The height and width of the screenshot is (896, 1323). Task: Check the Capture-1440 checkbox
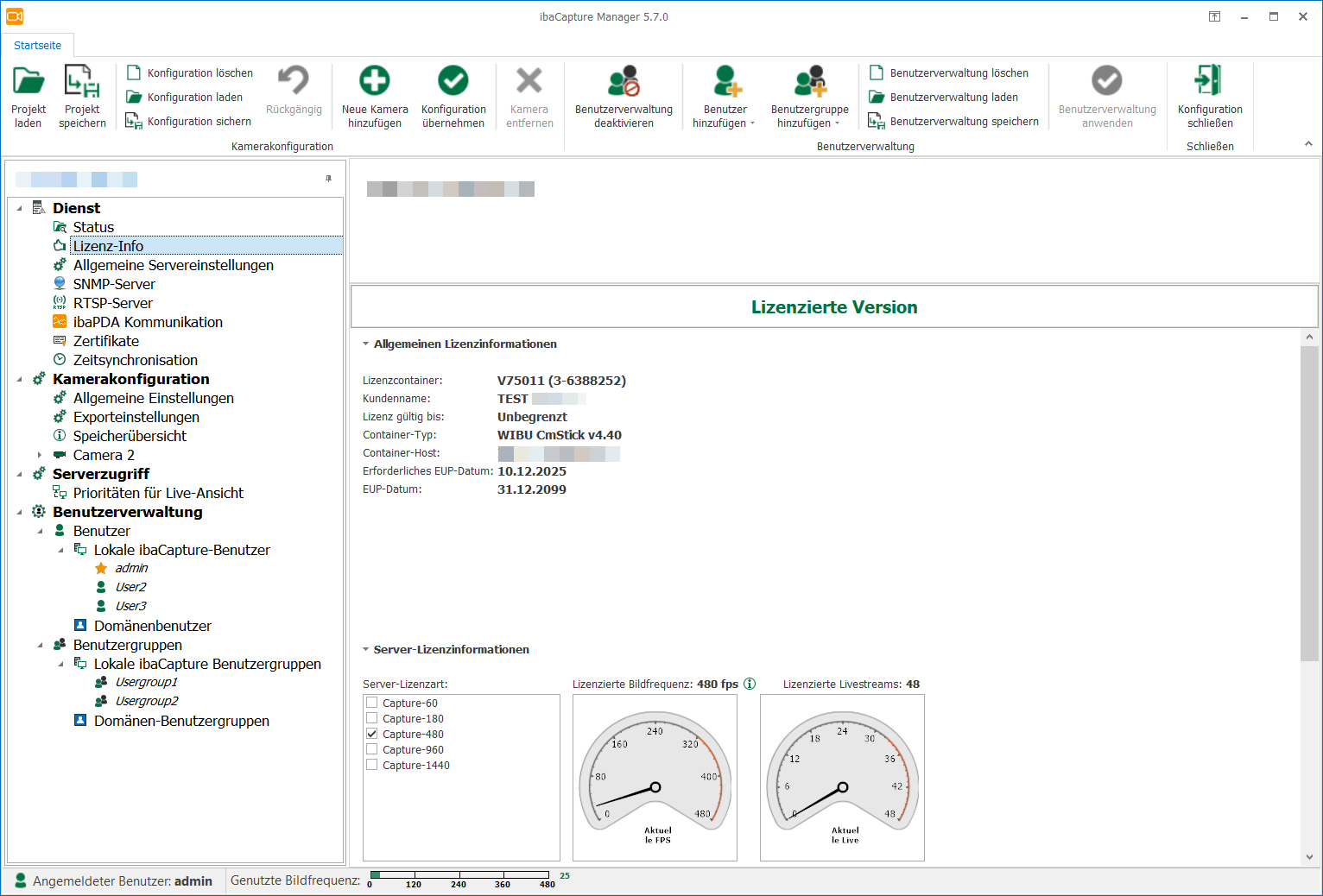tap(372, 765)
